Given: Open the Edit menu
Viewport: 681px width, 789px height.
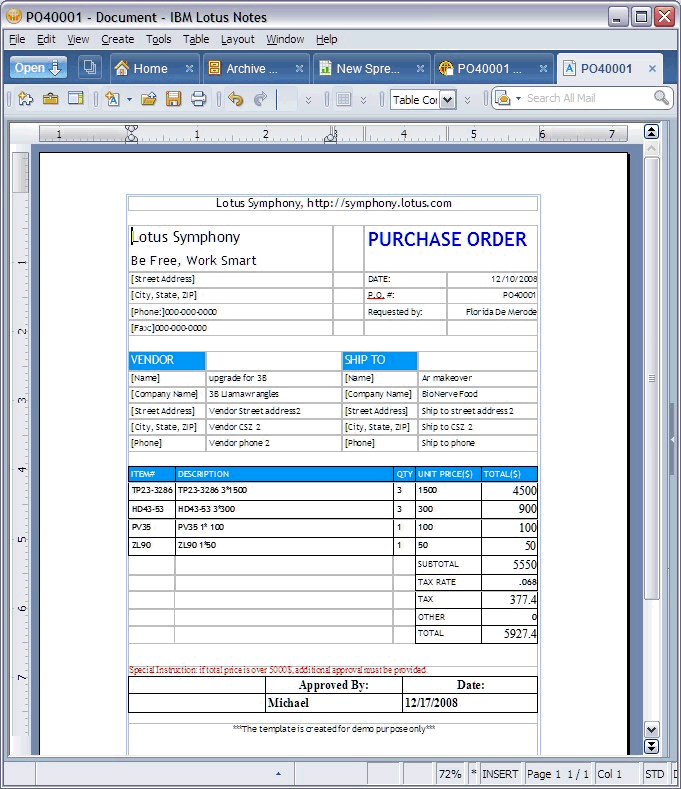Looking at the screenshot, I should [46, 39].
